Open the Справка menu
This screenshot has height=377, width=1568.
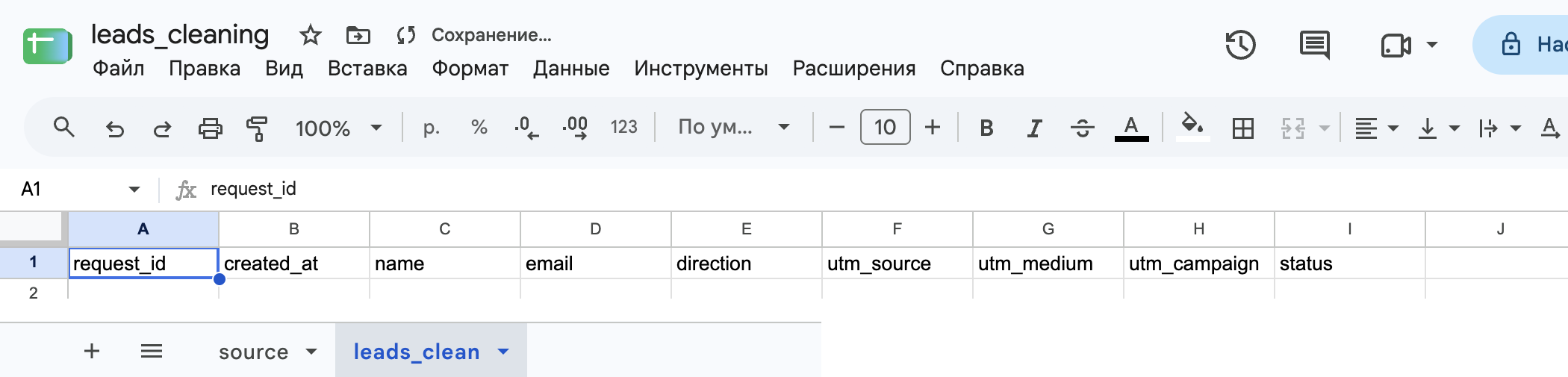(x=982, y=69)
